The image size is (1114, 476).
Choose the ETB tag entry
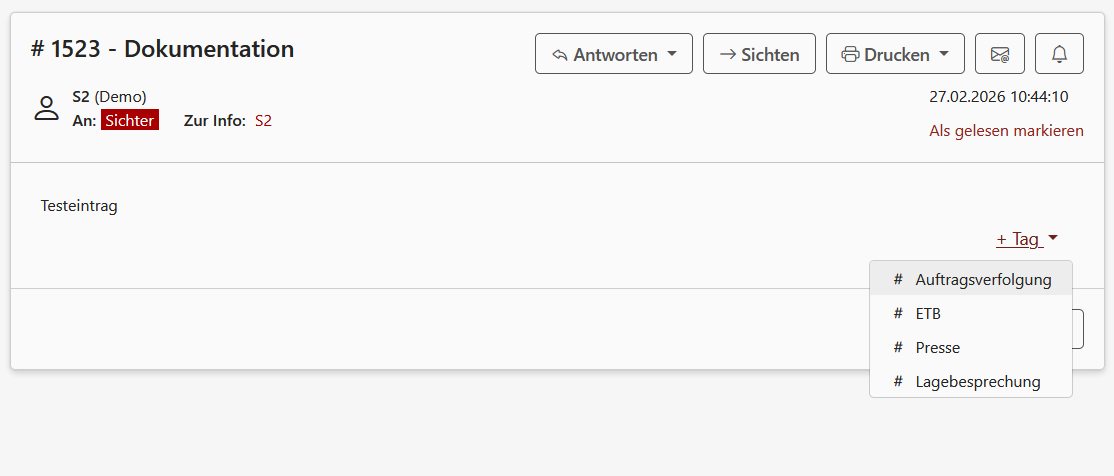928,314
